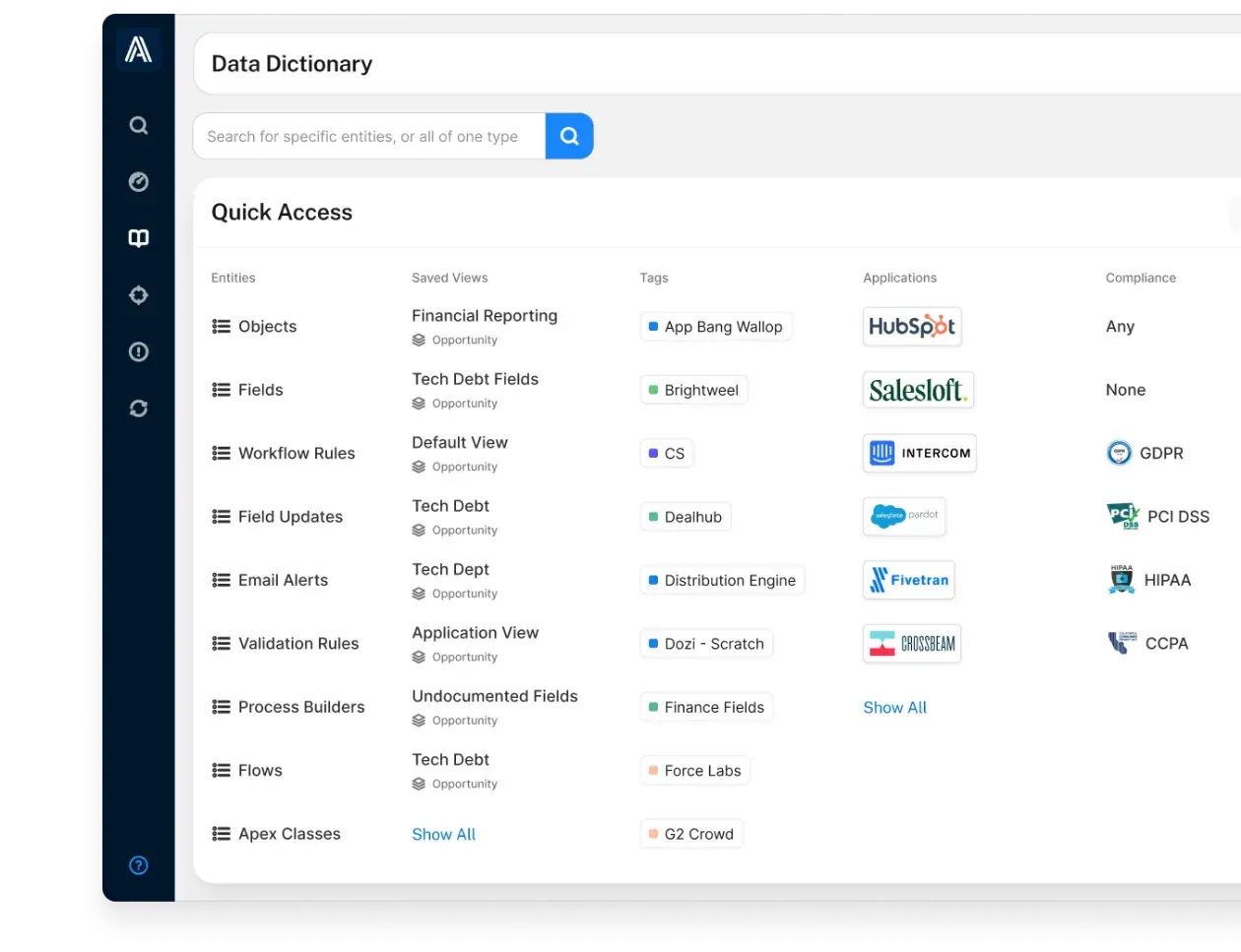The image size is (1241, 952).
Task: Open the Email Alerts entity list
Action: 270,580
